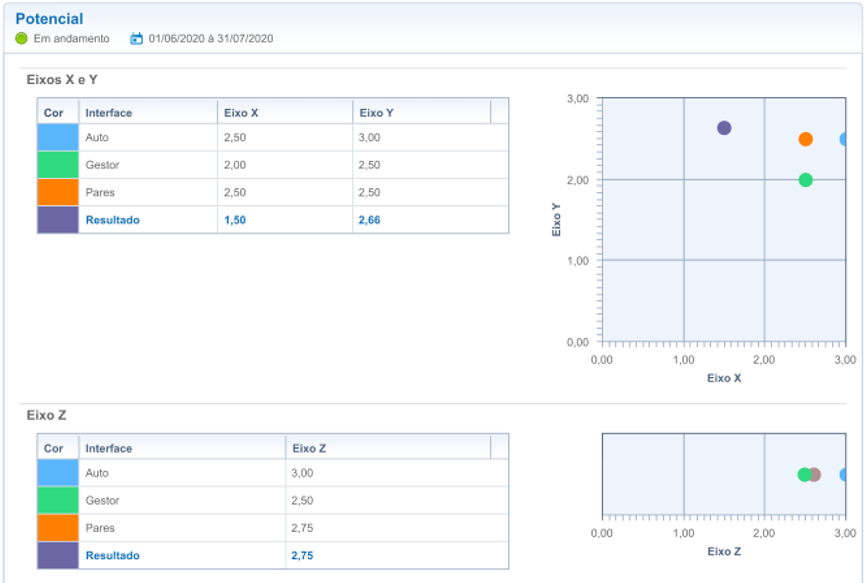
Task: Select the purple Resultado point in the X-Y chart
Action: coord(724,128)
